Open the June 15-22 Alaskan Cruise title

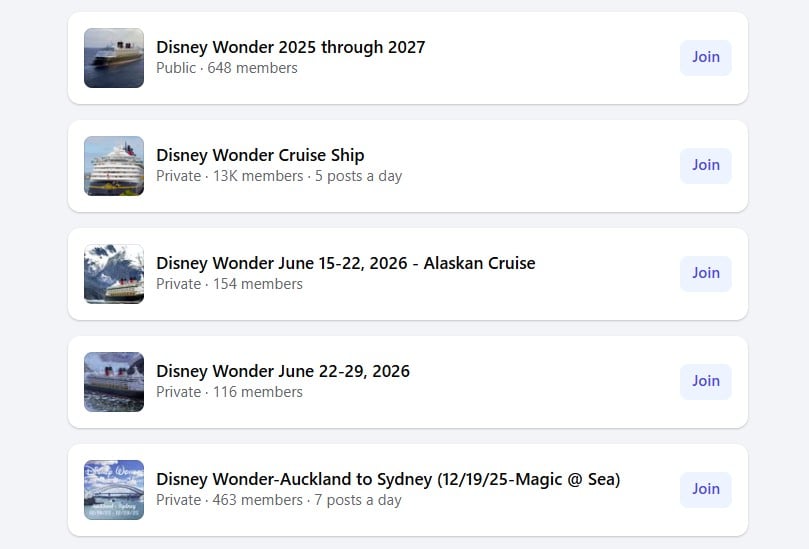(x=345, y=263)
